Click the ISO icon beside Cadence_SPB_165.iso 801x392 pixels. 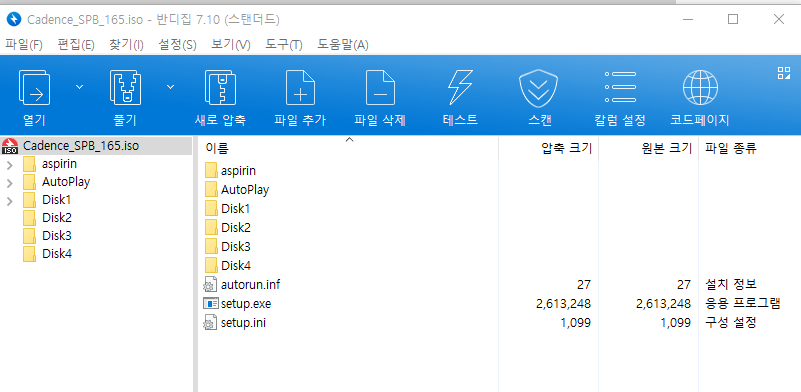point(10,146)
